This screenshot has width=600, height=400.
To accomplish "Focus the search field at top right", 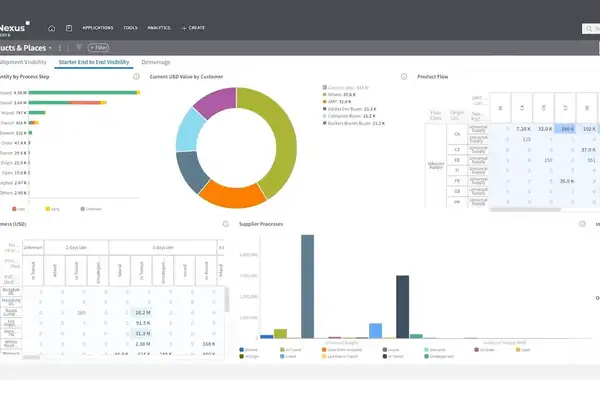I will point(591,29).
